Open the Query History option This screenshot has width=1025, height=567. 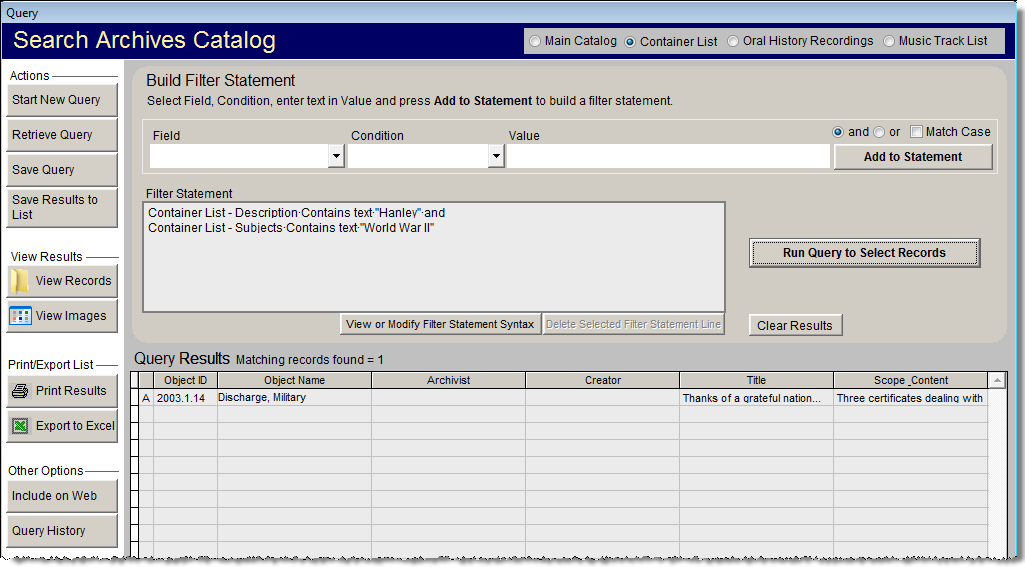coord(63,531)
